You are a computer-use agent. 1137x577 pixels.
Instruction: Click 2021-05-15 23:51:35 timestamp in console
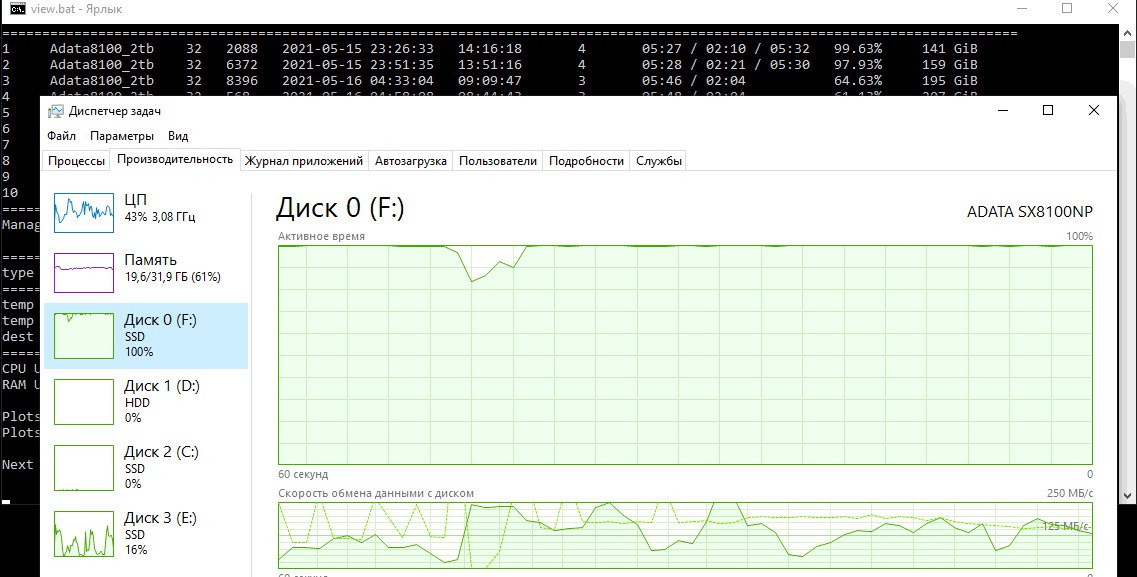pos(357,65)
